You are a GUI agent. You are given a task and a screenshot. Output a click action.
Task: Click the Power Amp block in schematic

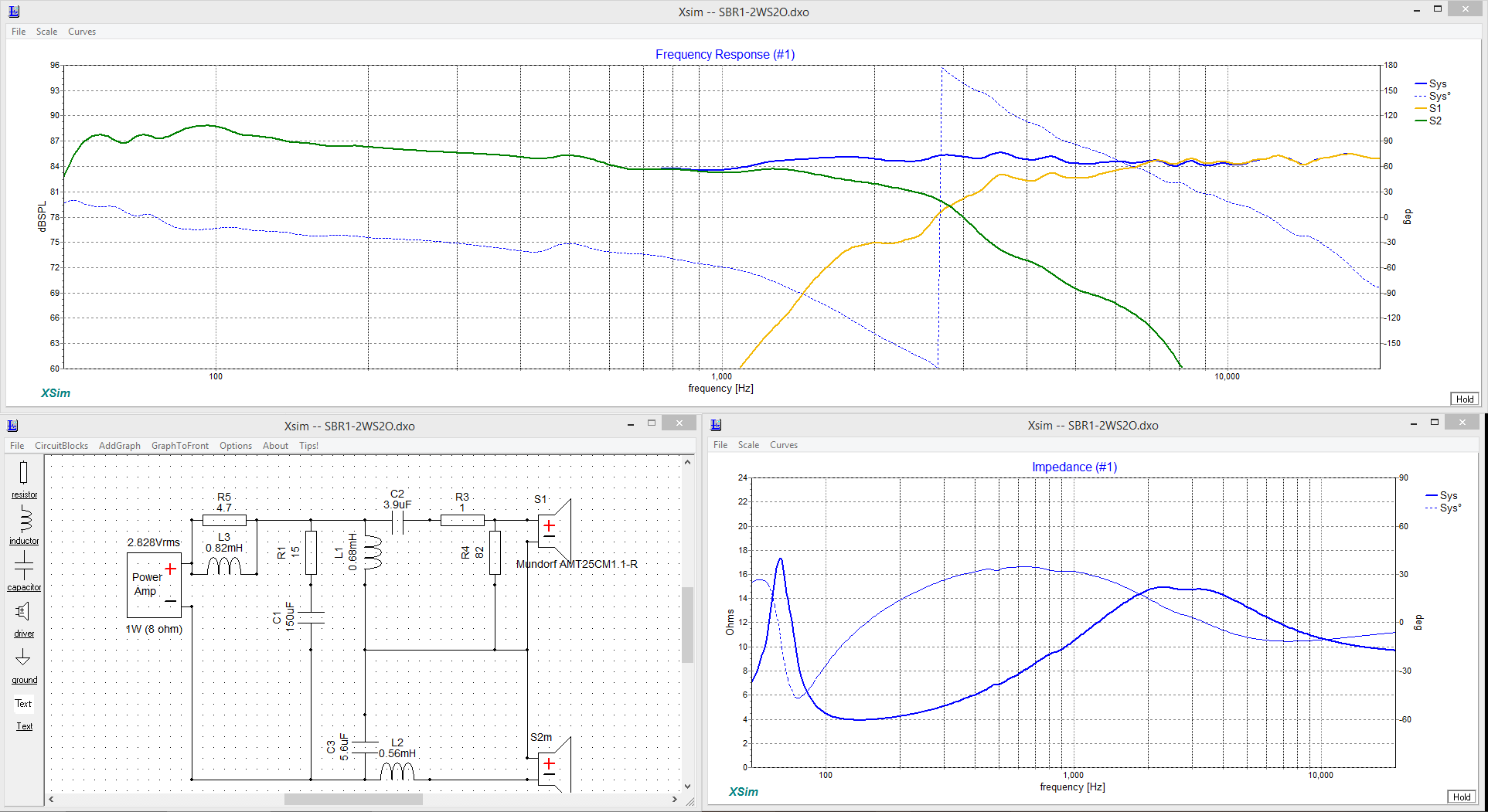pos(154,584)
